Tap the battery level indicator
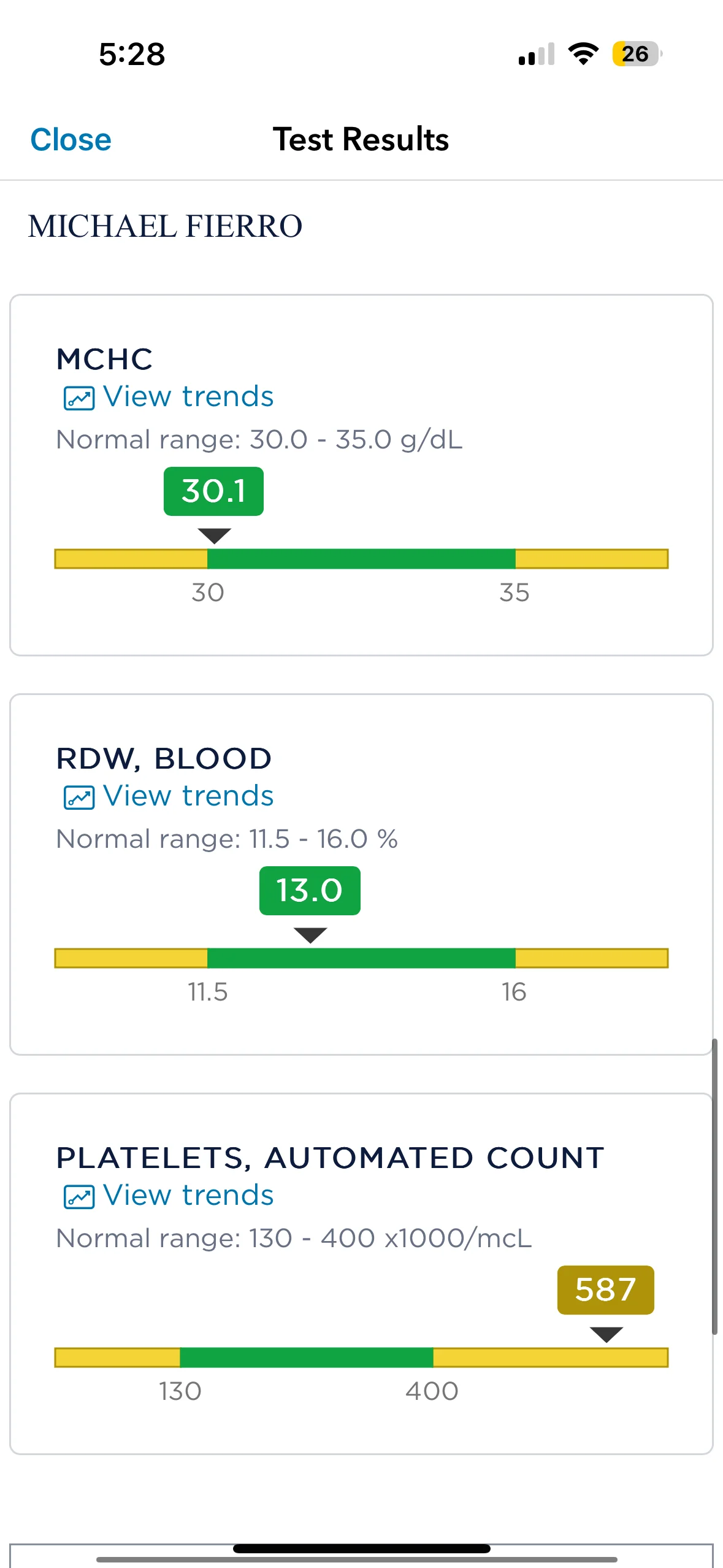723x1568 pixels. coord(637,54)
